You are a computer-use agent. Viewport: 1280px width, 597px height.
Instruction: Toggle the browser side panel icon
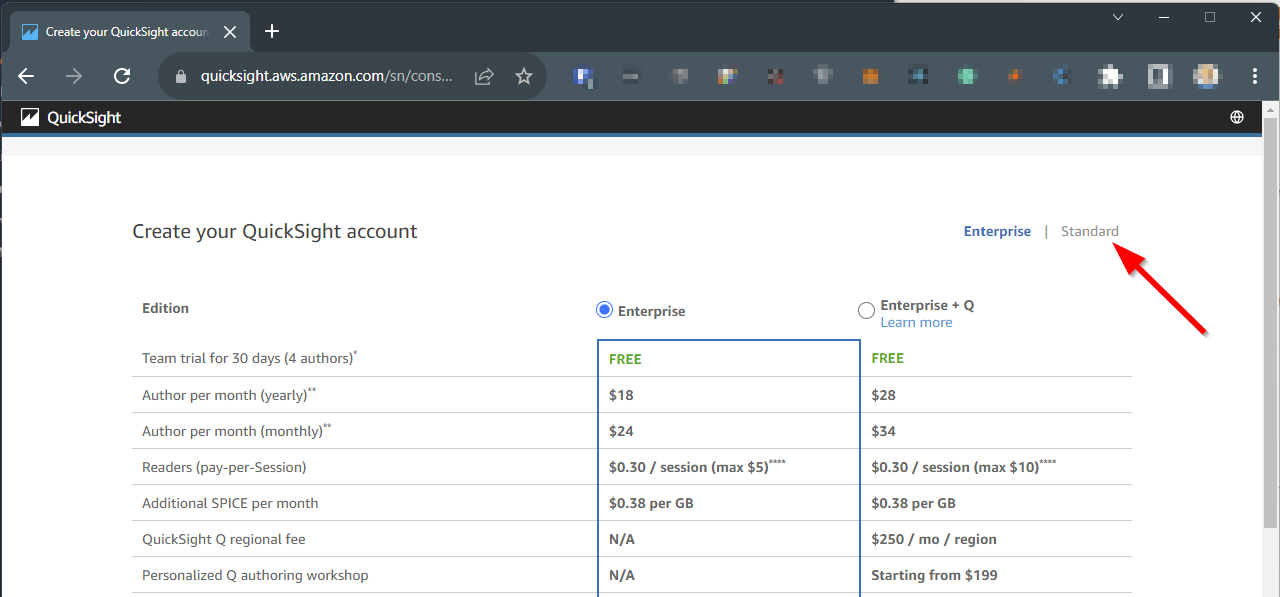click(1159, 76)
